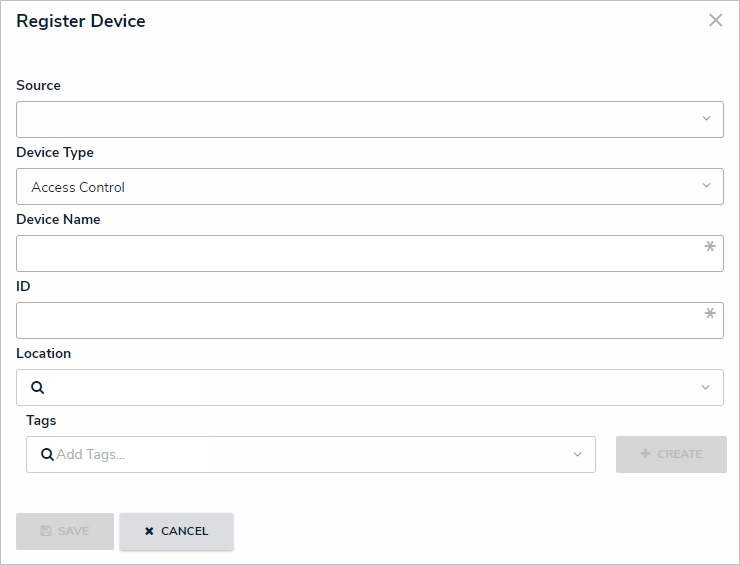The height and width of the screenshot is (565, 740).
Task: Click the Tags field label
Action: 41,420
